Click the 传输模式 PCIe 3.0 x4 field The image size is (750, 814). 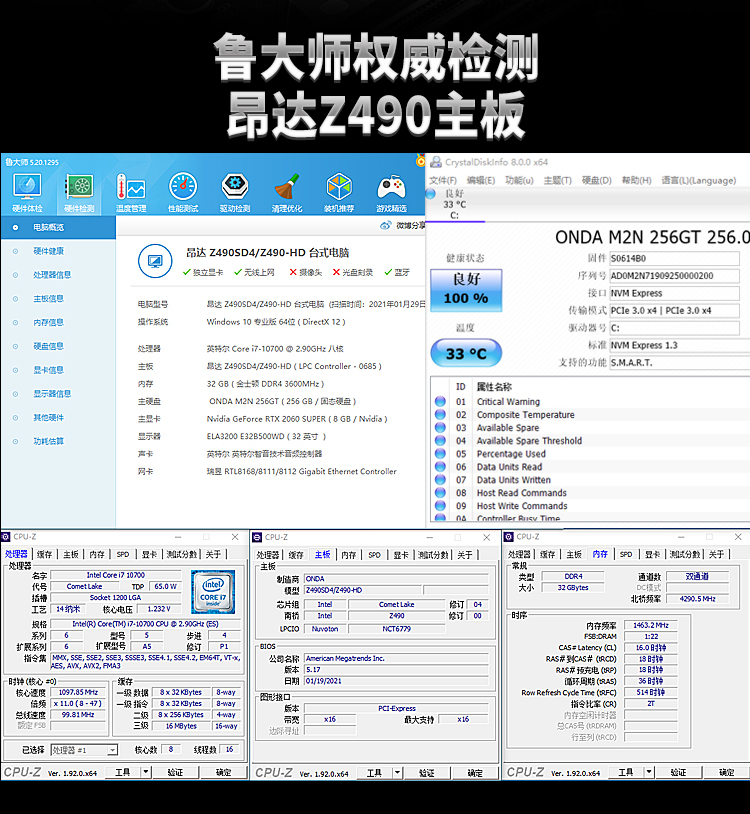(x=674, y=310)
